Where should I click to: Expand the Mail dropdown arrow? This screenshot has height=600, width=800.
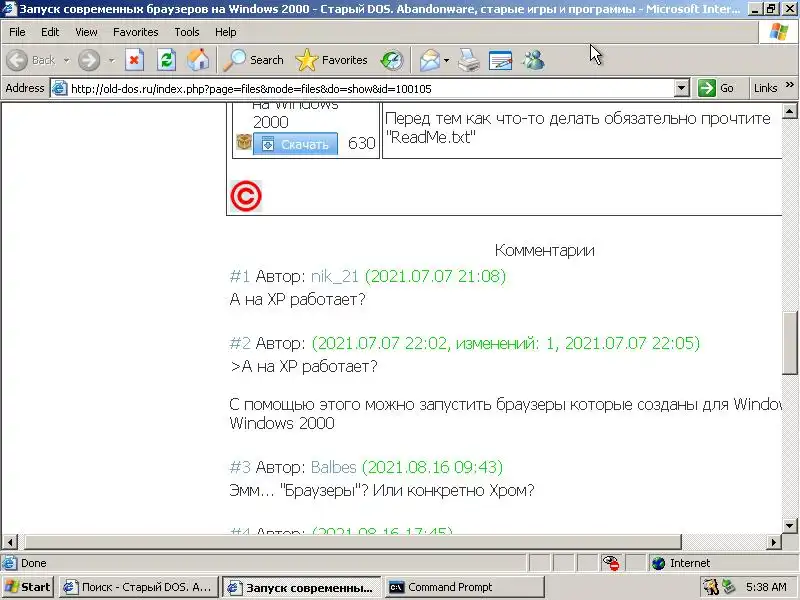point(446,60)
